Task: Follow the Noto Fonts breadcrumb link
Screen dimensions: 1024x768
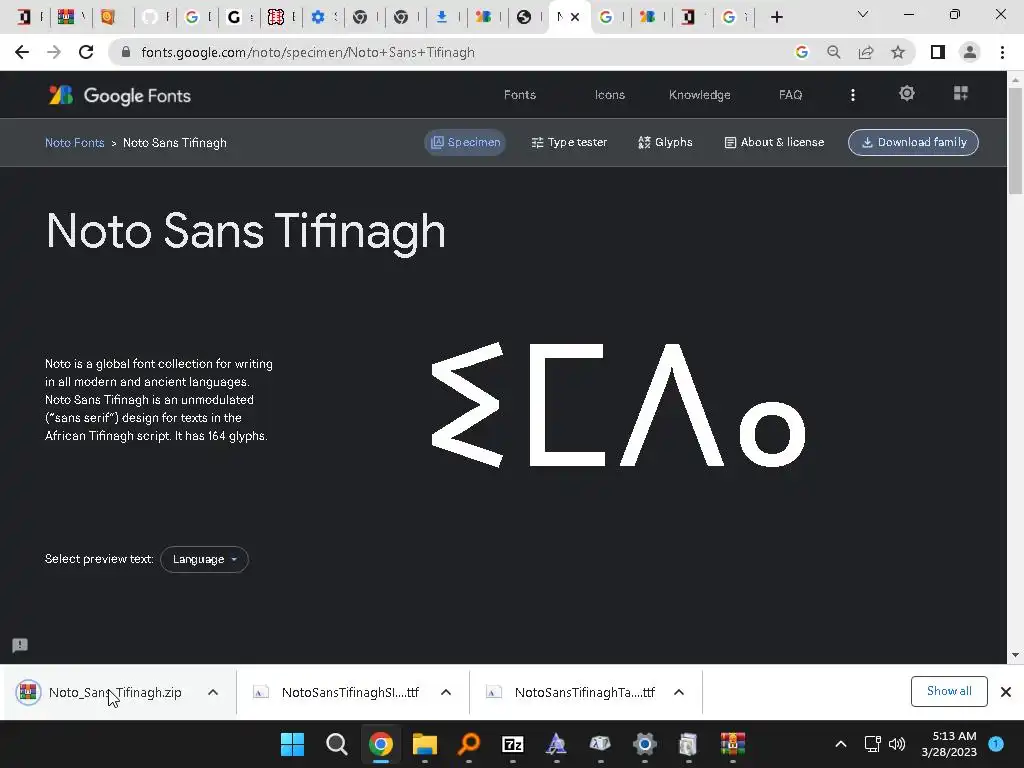Action: point(74,142)
